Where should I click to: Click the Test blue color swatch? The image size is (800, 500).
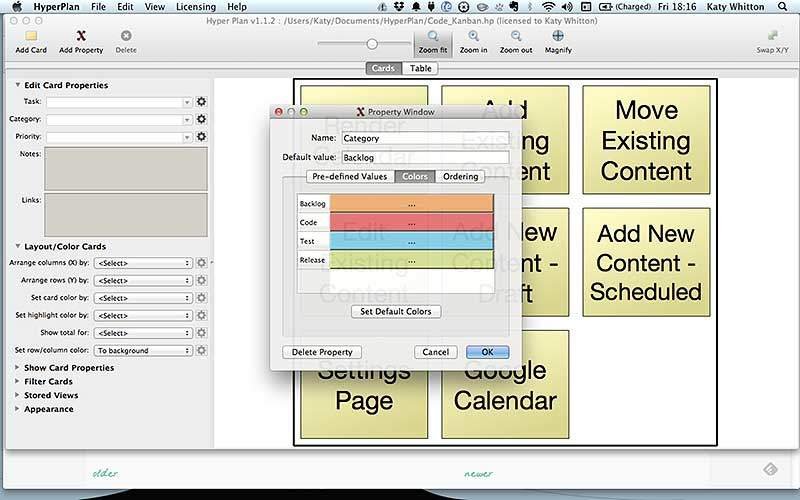pyautogui.click(x=412, y=241)
